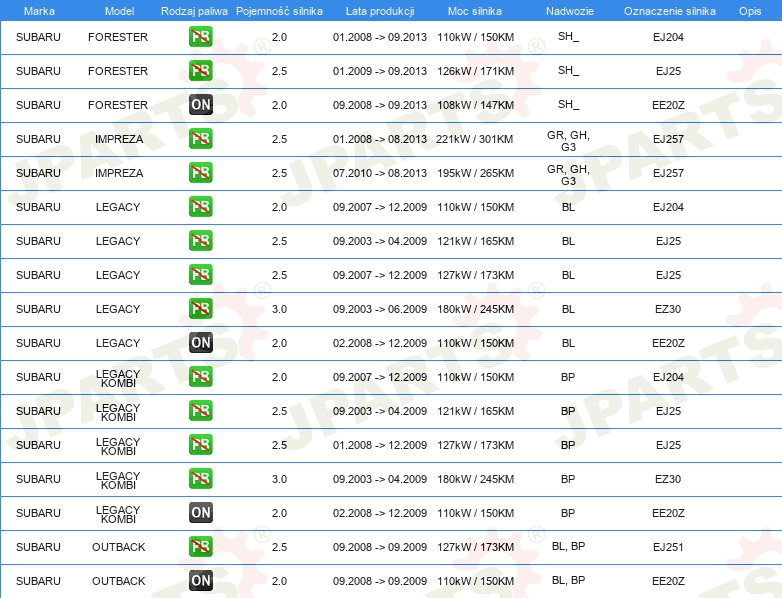
Task: Click the 221kW / 301KM power value
Action: (x=474, y=139)
